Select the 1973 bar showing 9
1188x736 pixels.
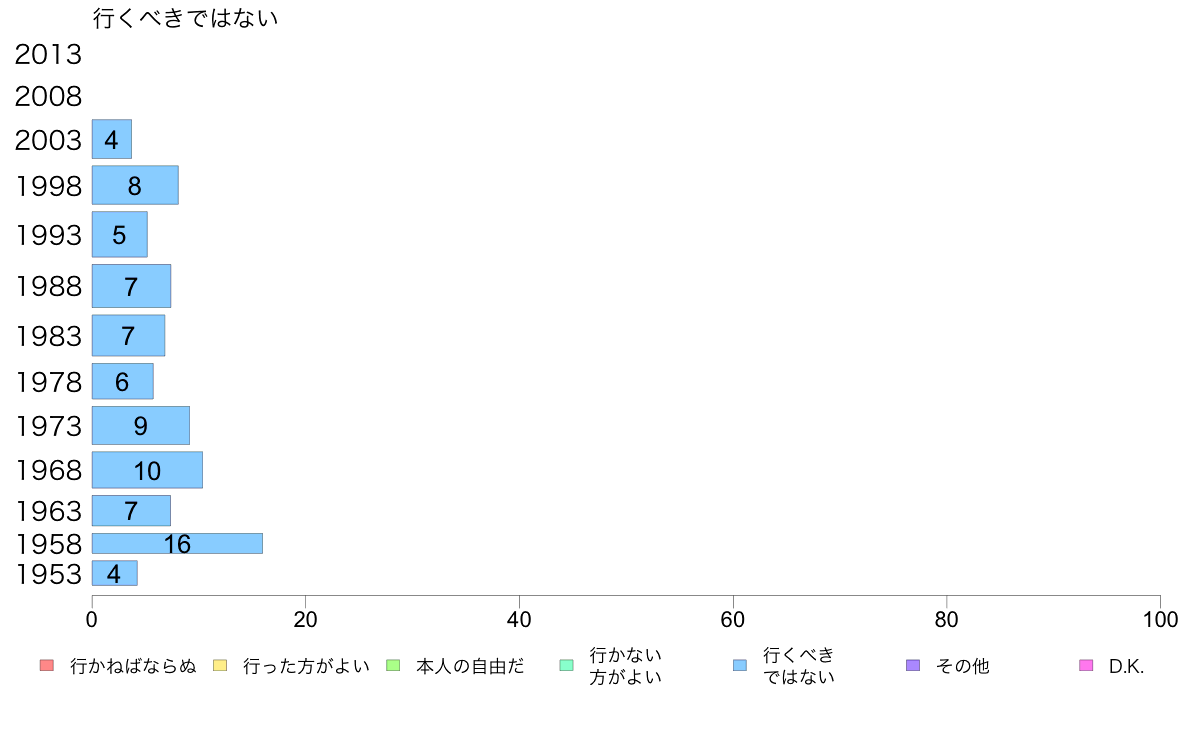point(141,425)
